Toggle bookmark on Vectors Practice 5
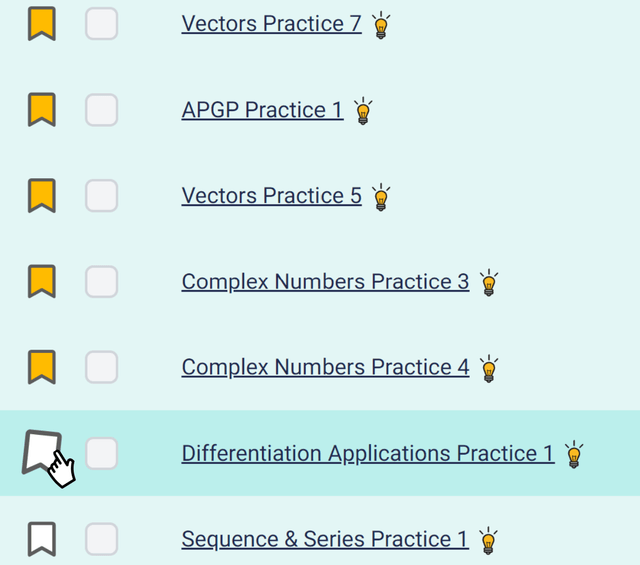Image resolution: width=640 pixels, height=565 pixels. pos(41,196)
